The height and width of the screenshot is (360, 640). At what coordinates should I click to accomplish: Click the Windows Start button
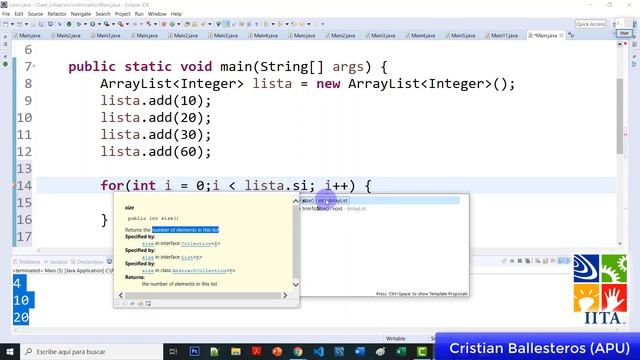10,351
